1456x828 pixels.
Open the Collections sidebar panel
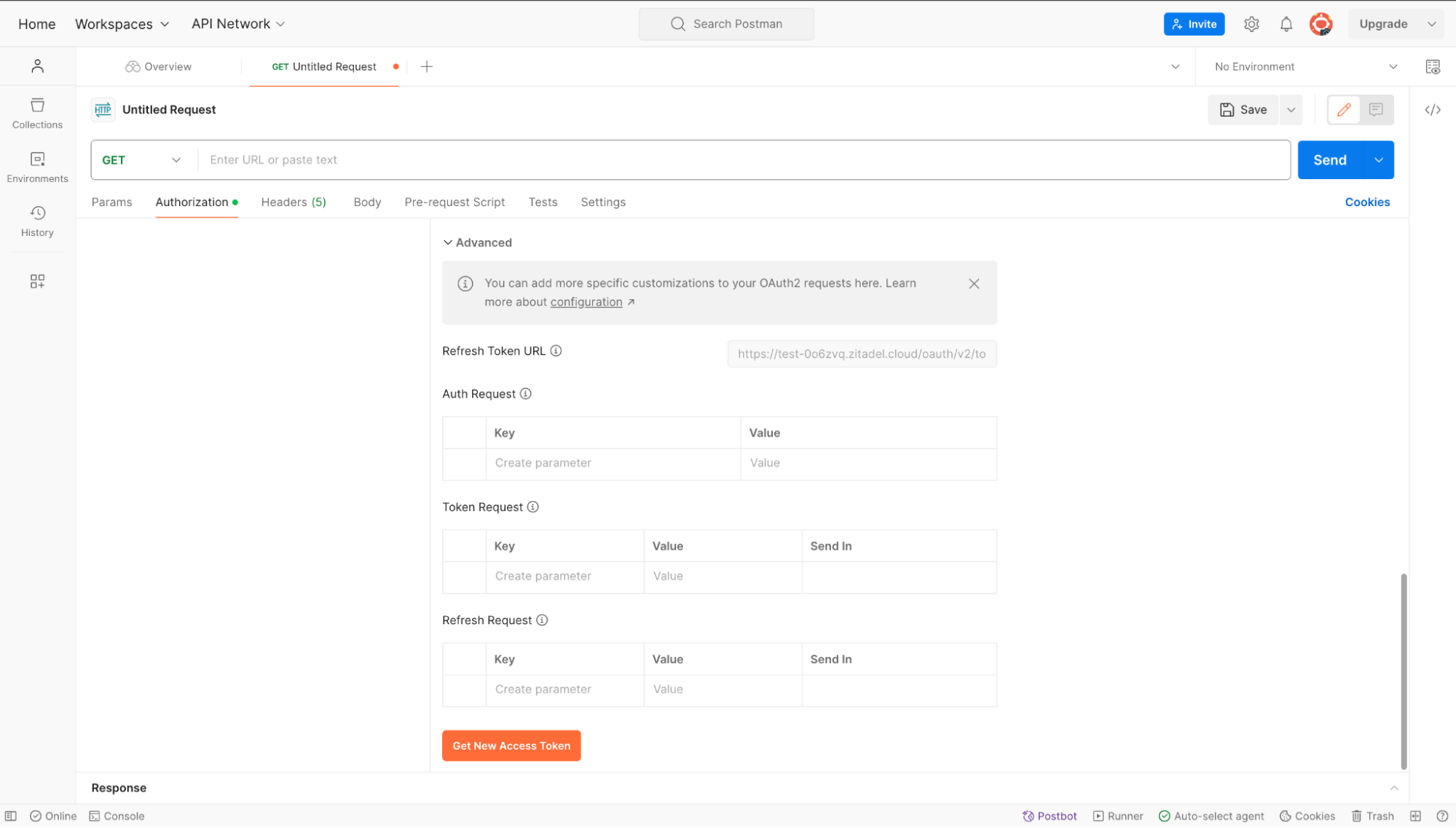[x=37, y=113]
